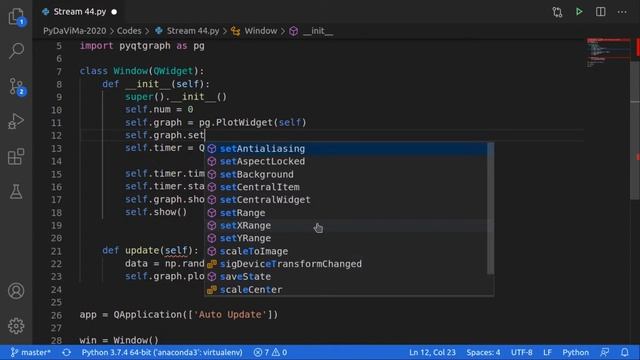This screenshot has width=640, height=360.
Task: Open the problems errors count indicator
Action: click(261, 353)
